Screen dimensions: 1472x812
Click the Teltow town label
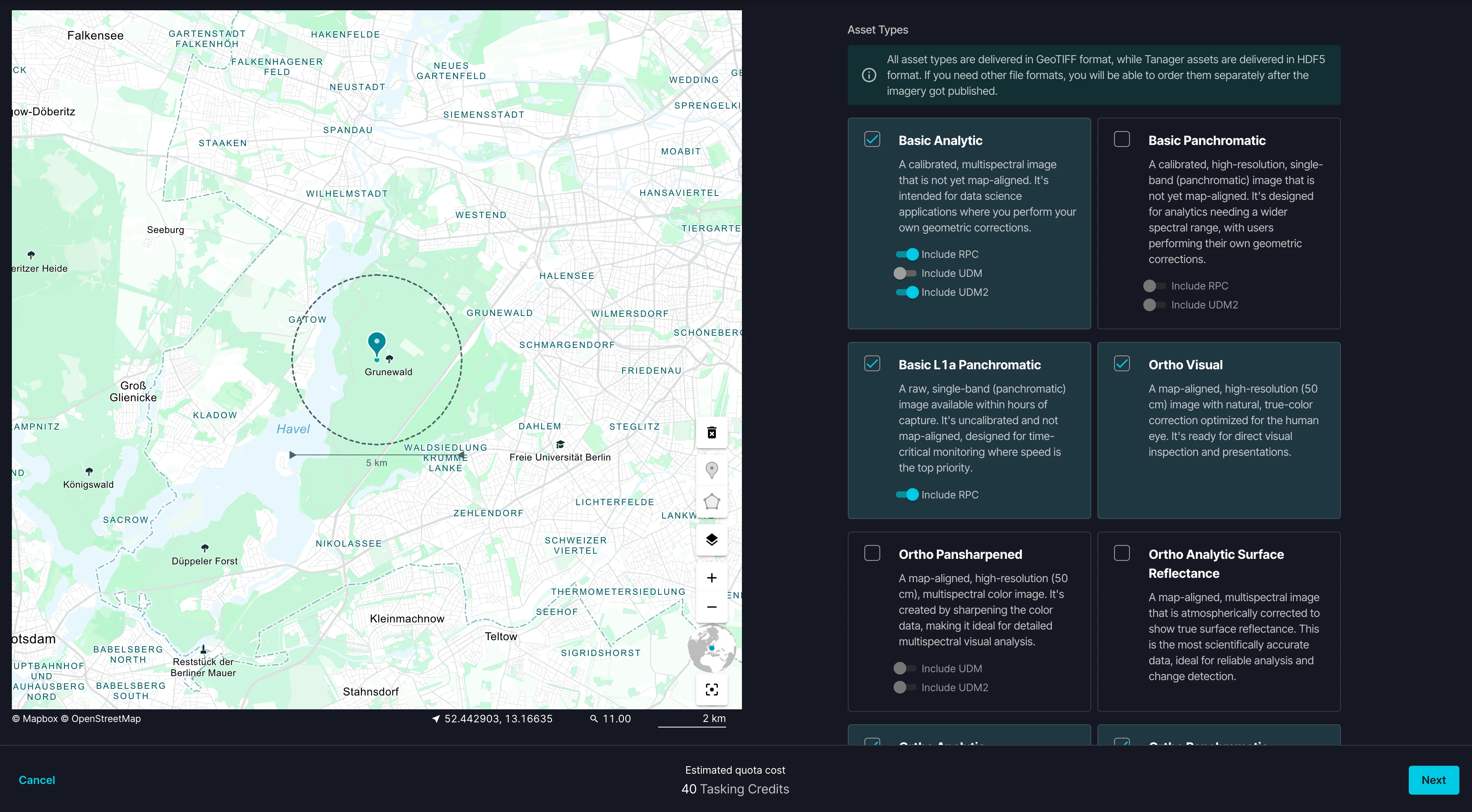pyautogui.click(x=501, y=637)
